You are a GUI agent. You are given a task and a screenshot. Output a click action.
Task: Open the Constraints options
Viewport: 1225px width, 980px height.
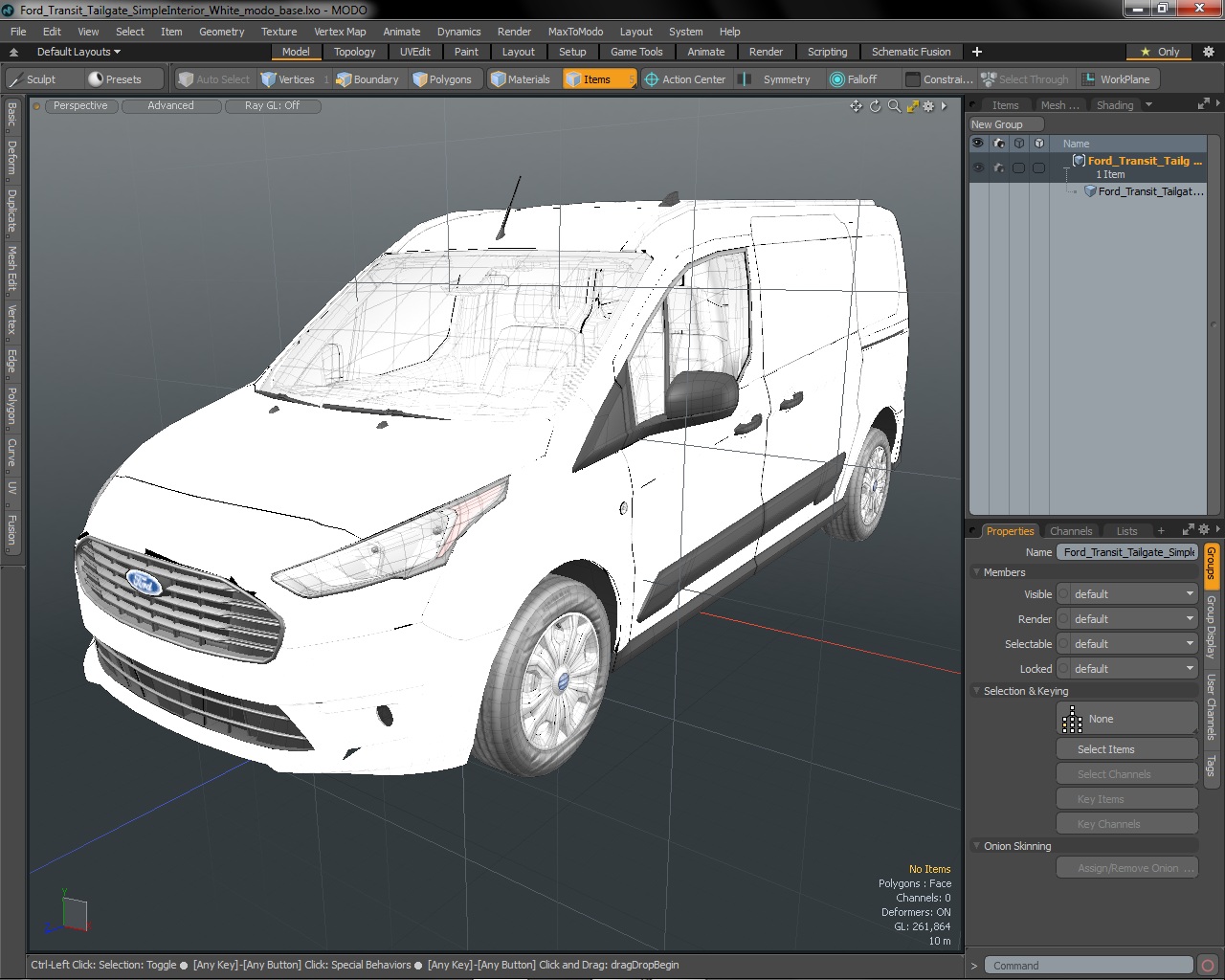tap(940, 79)
